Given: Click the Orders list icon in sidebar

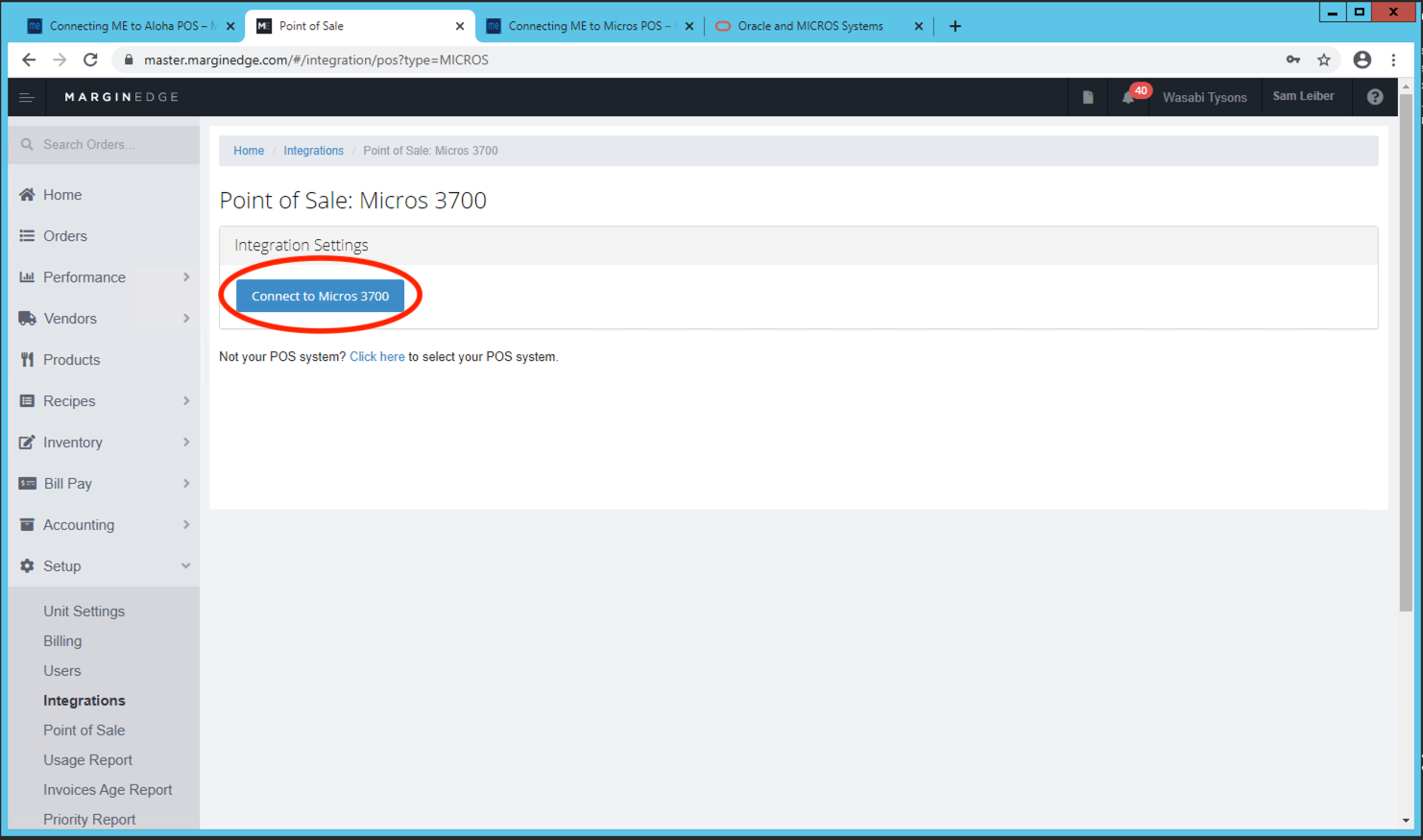Looking at the screenshot, I should [x=27, y=236].
